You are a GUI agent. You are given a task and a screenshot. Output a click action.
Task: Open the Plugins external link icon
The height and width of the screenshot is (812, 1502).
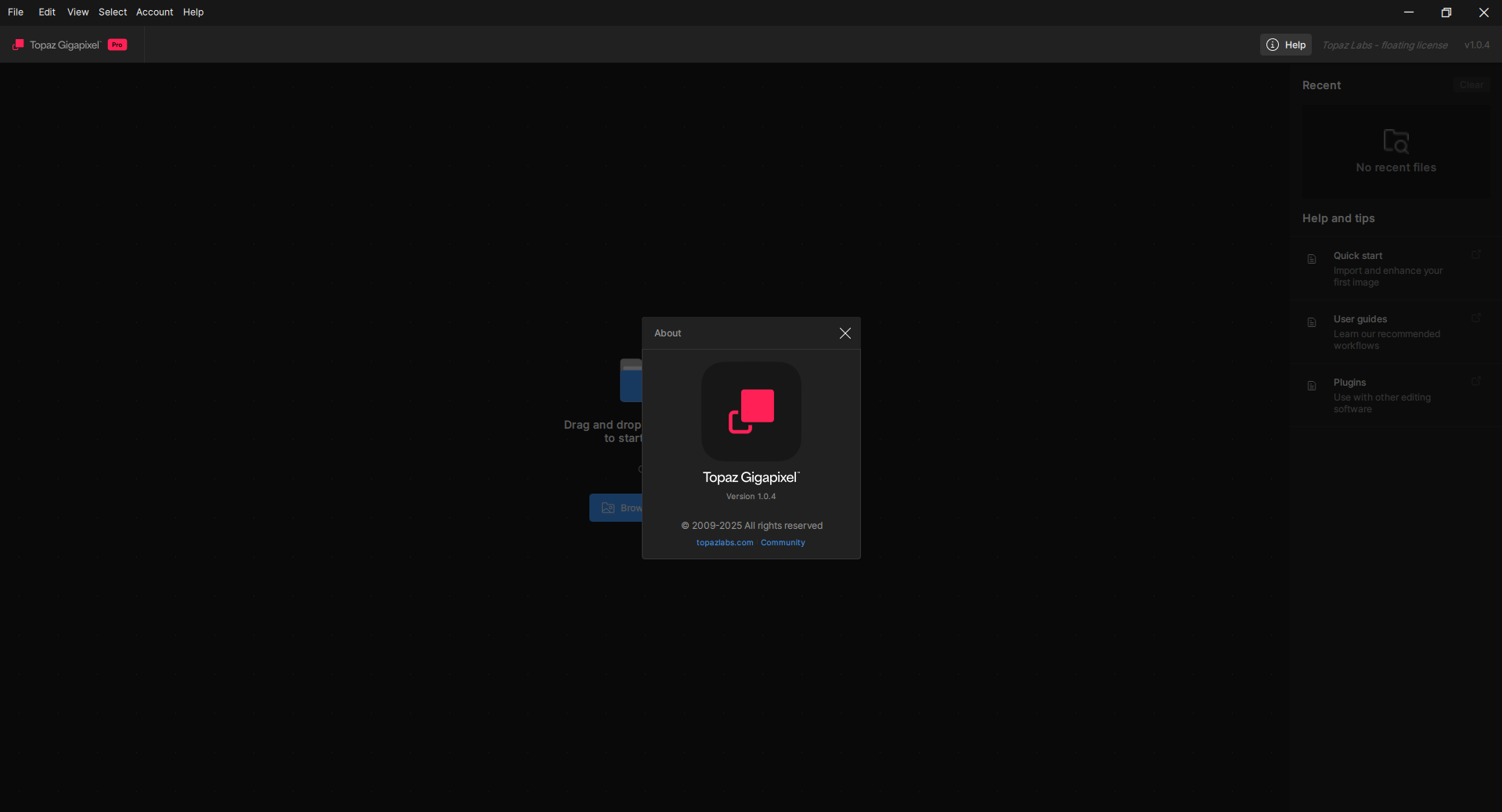1475,382
